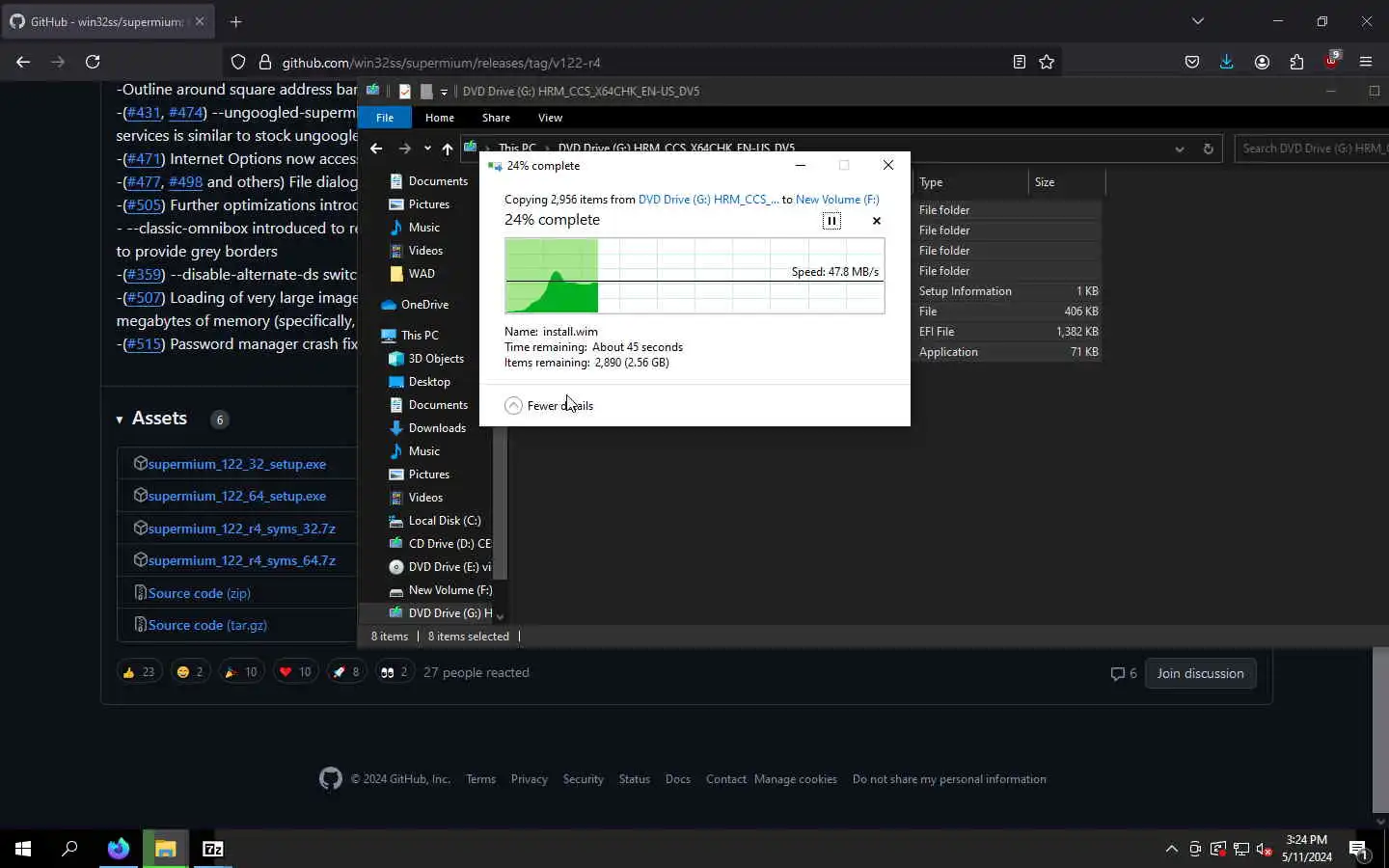Cancel the copy with the small X

click(877, 221)
